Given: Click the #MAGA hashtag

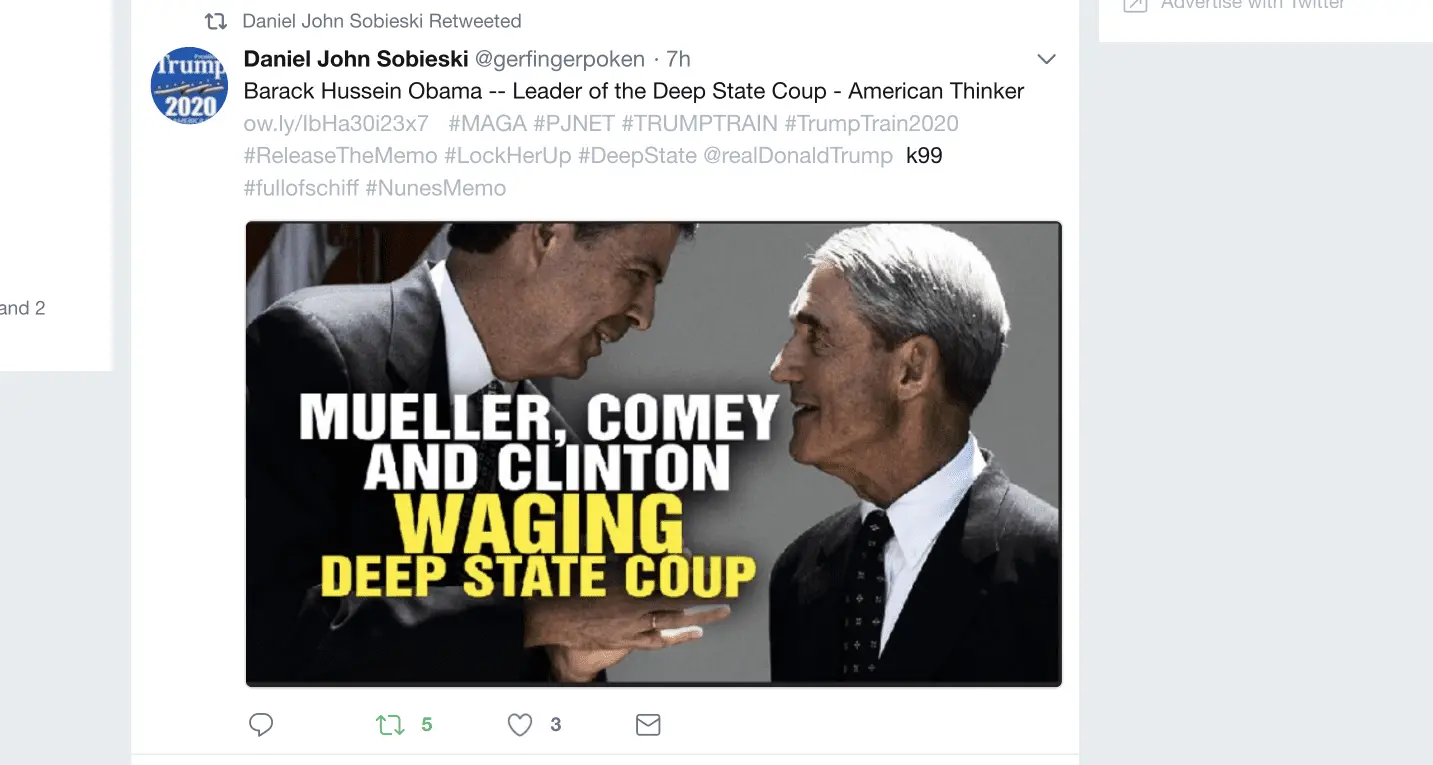Looking at the screenshot, I should coord(487,124).
